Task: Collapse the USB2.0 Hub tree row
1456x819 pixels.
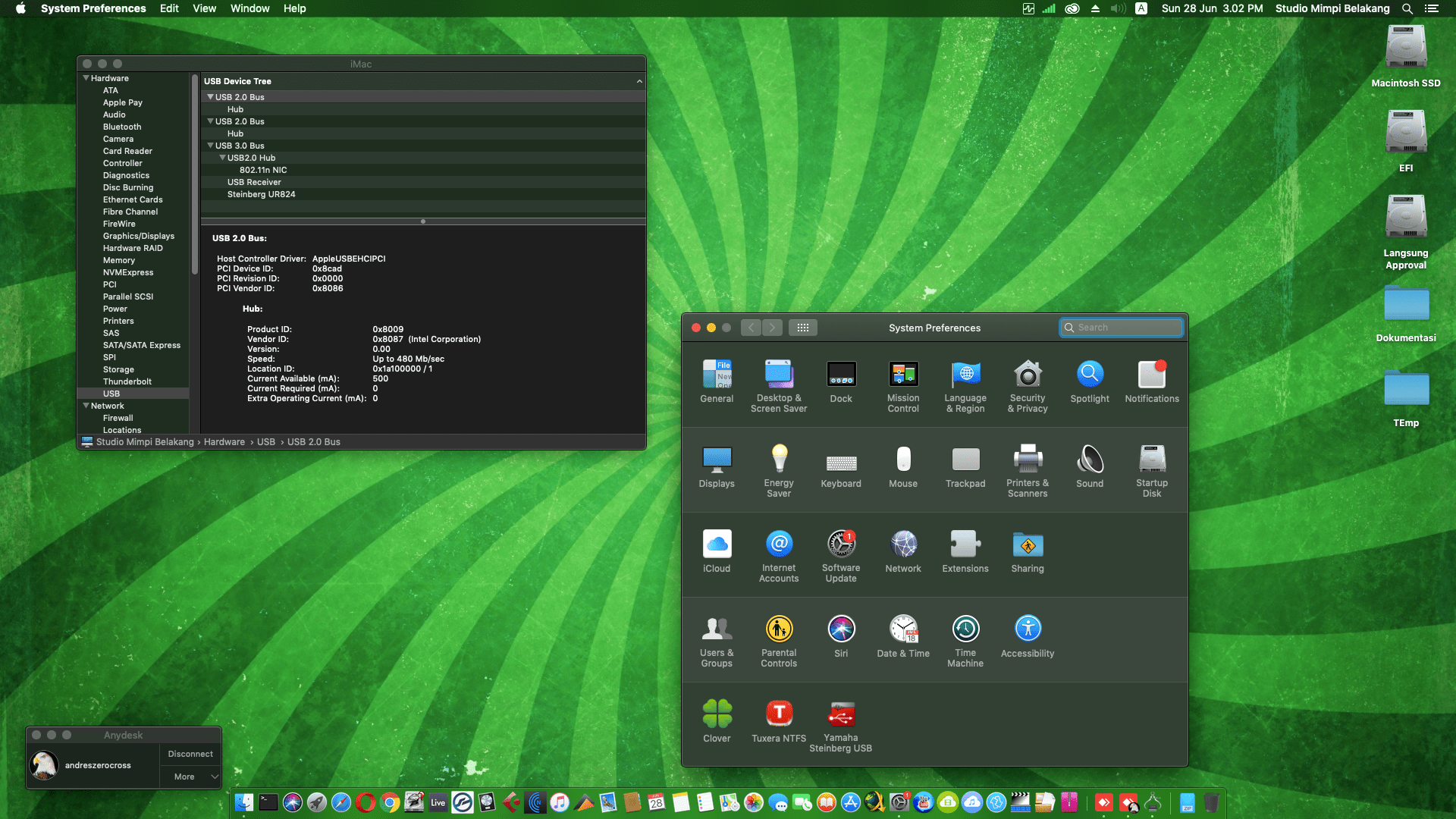Action: point(222,158)
